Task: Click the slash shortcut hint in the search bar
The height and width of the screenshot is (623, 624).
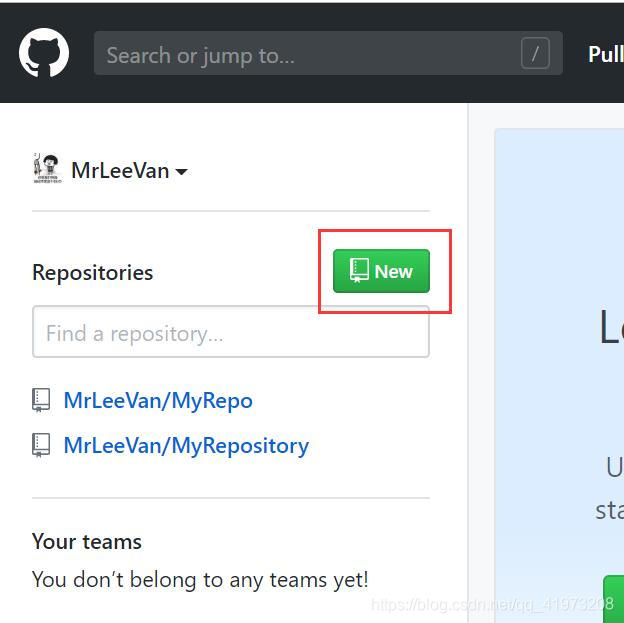Action: pyautogui.click(x=535, y=53)
